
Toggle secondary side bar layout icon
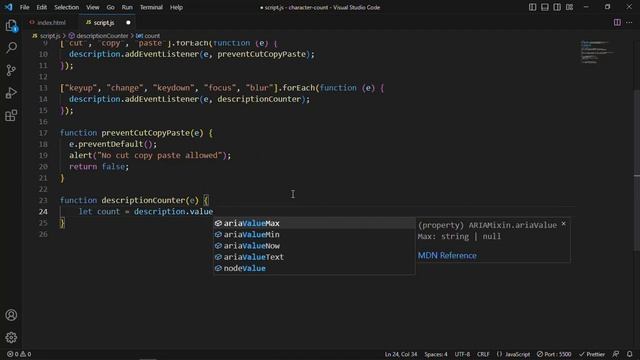tap(557, 7)
